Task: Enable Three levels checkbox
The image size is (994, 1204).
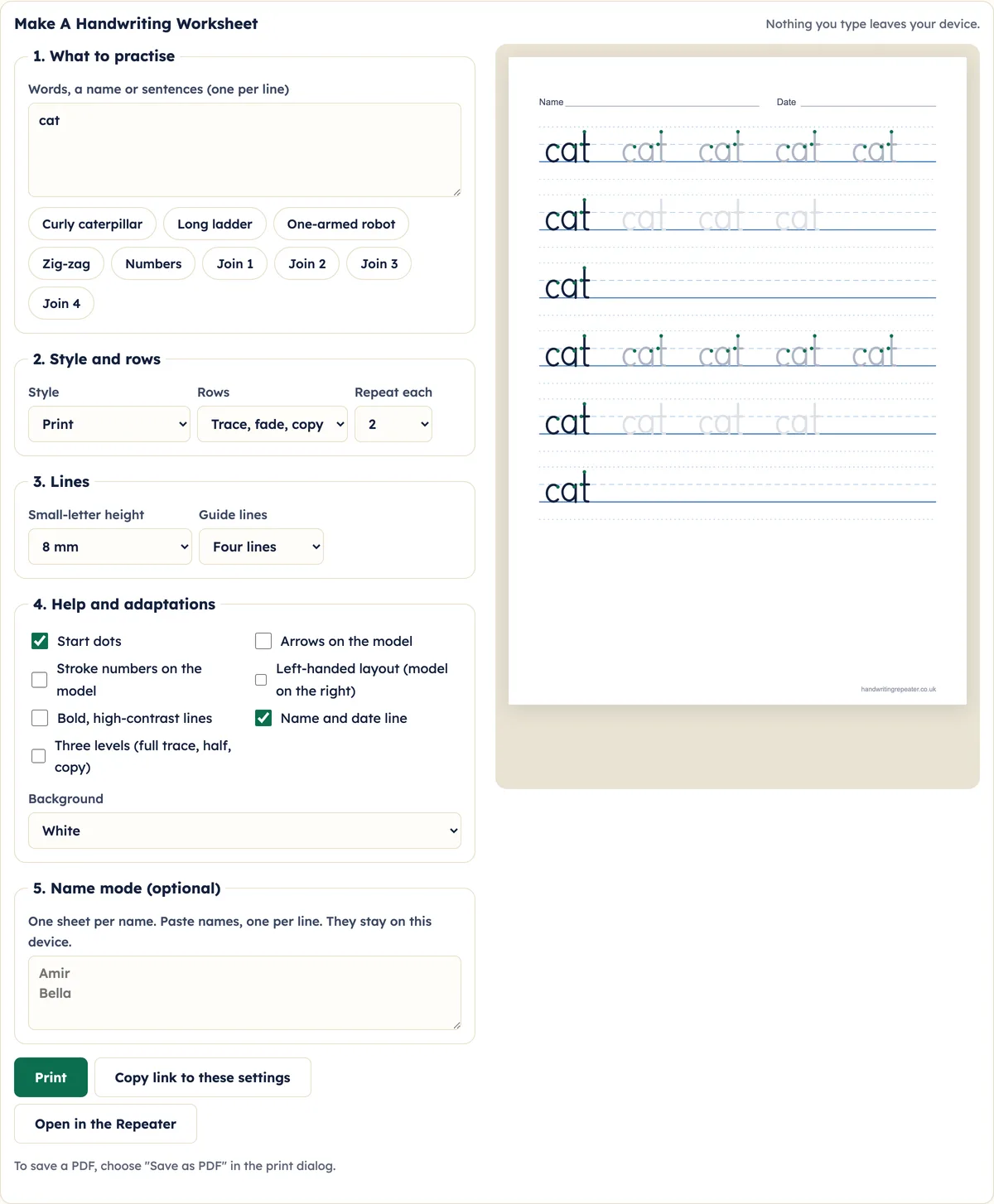Action: click(38, 756)
